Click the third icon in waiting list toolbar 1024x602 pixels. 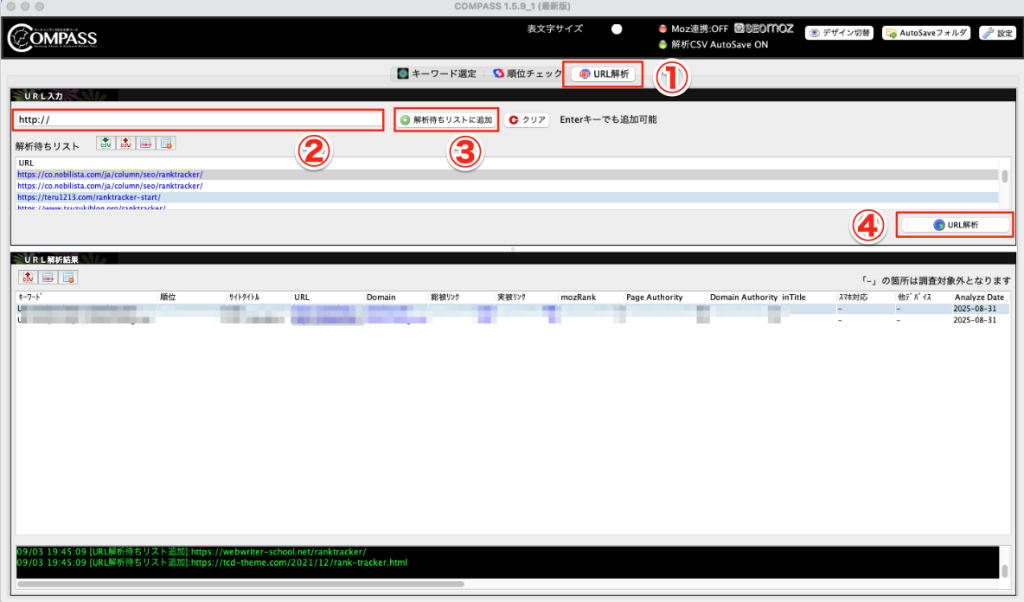(147, 144)
